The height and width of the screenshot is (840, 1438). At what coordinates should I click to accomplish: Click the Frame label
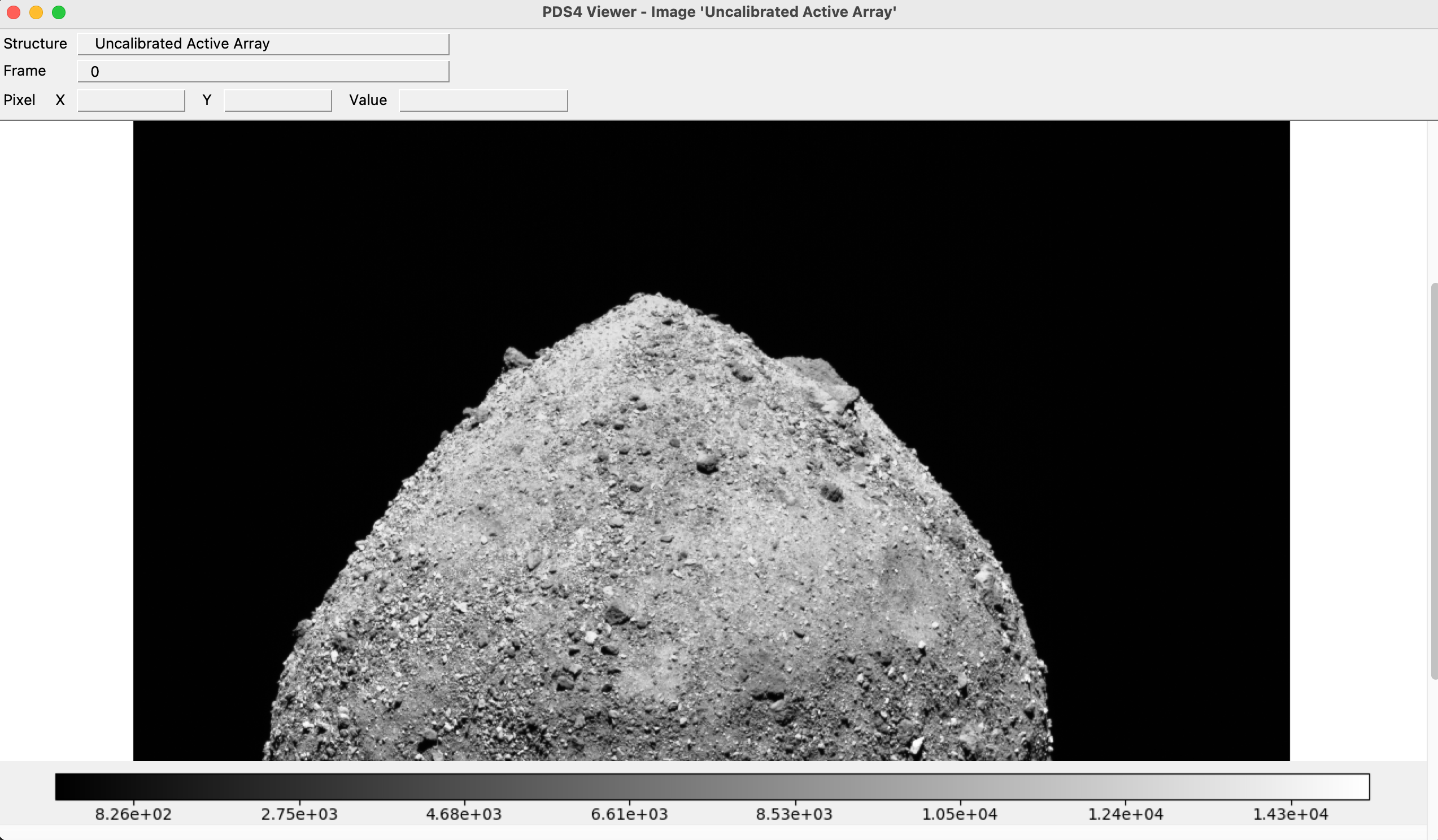tap(24, 71)
